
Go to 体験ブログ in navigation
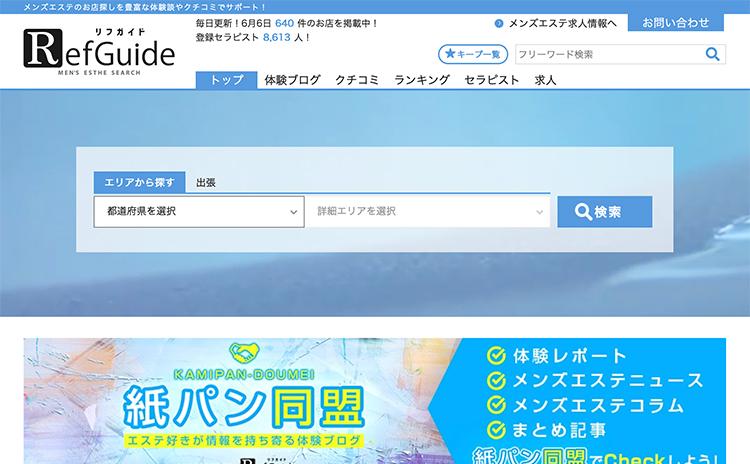point(292,80)
